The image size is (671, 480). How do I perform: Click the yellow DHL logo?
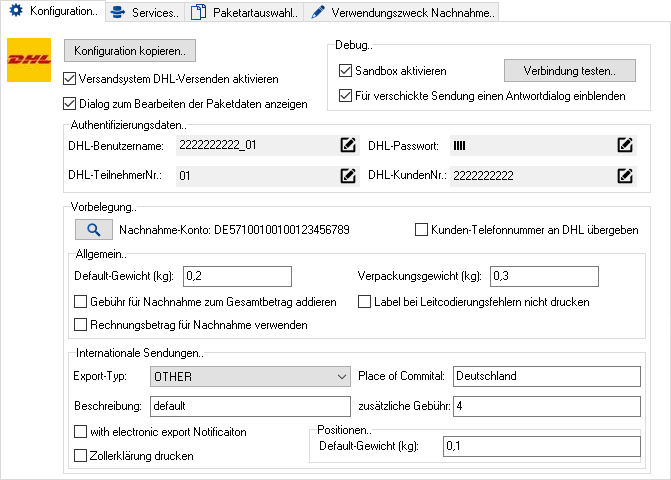(29, 60)
